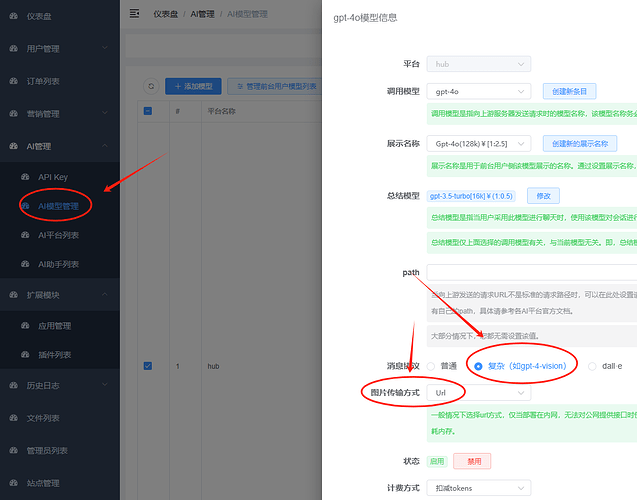
Task: Click the AI管理 sidebar icon
Action: coord(13,146)
